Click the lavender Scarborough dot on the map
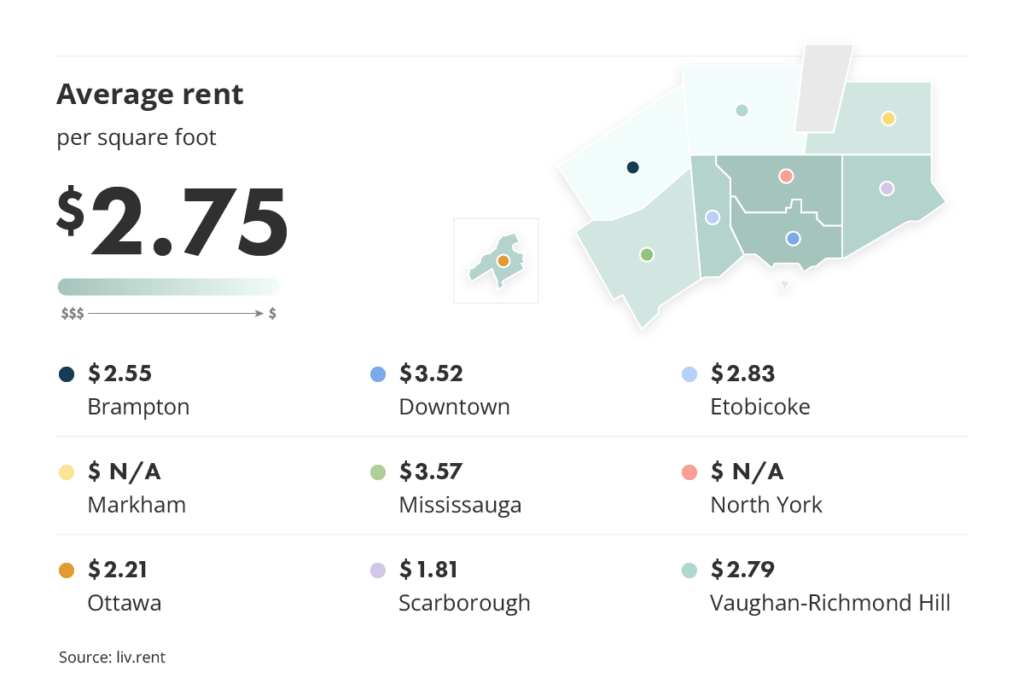Viewport: 1024px width, 689px height. [886, 188]
